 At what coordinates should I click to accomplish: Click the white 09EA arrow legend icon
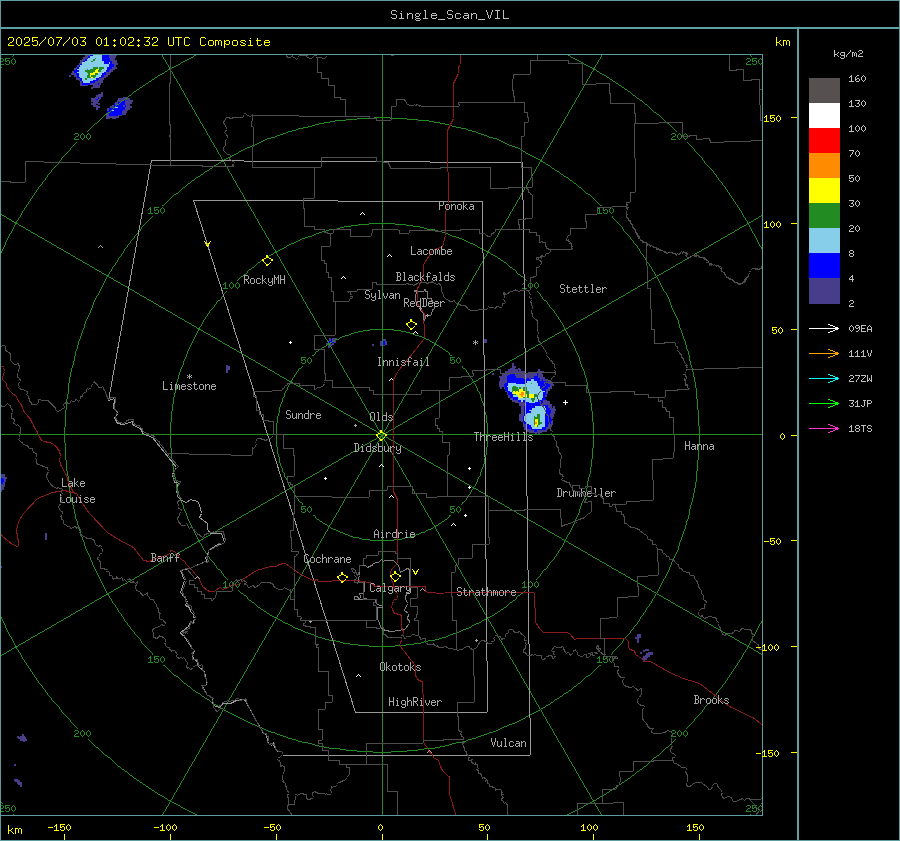[824, 328]
